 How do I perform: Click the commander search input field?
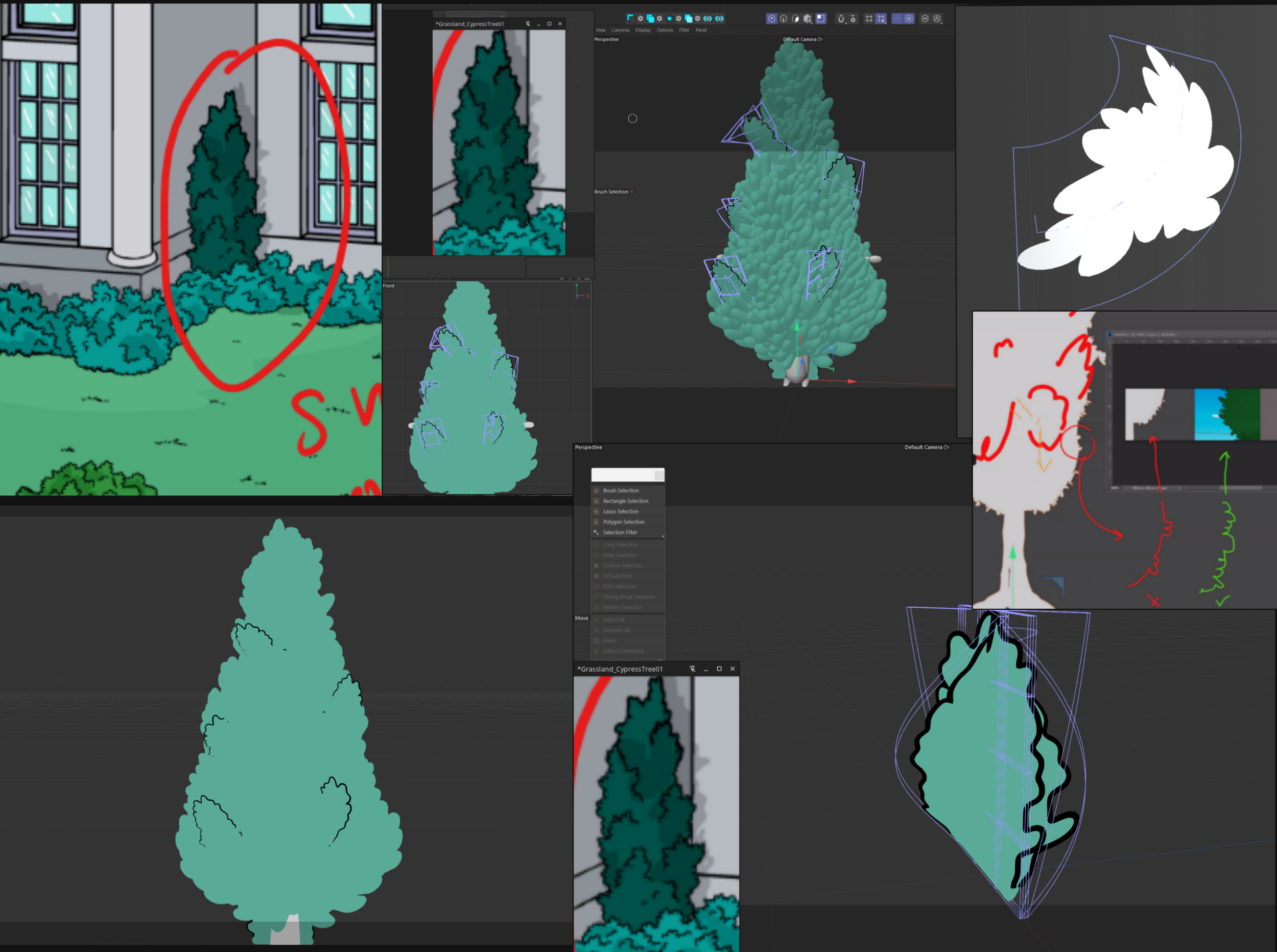click(x=622, y=475)
